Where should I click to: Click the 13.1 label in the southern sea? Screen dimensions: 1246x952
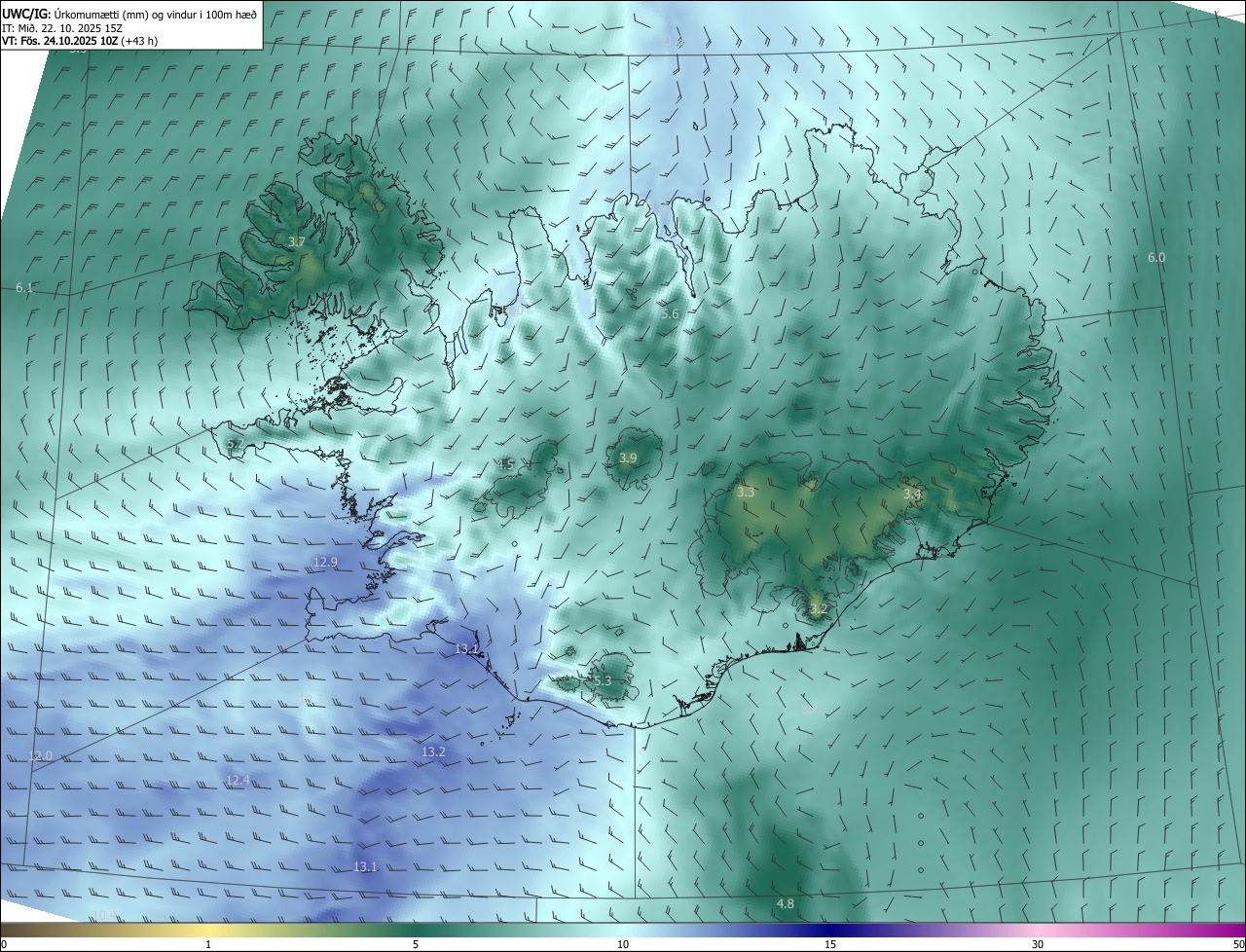365,866
